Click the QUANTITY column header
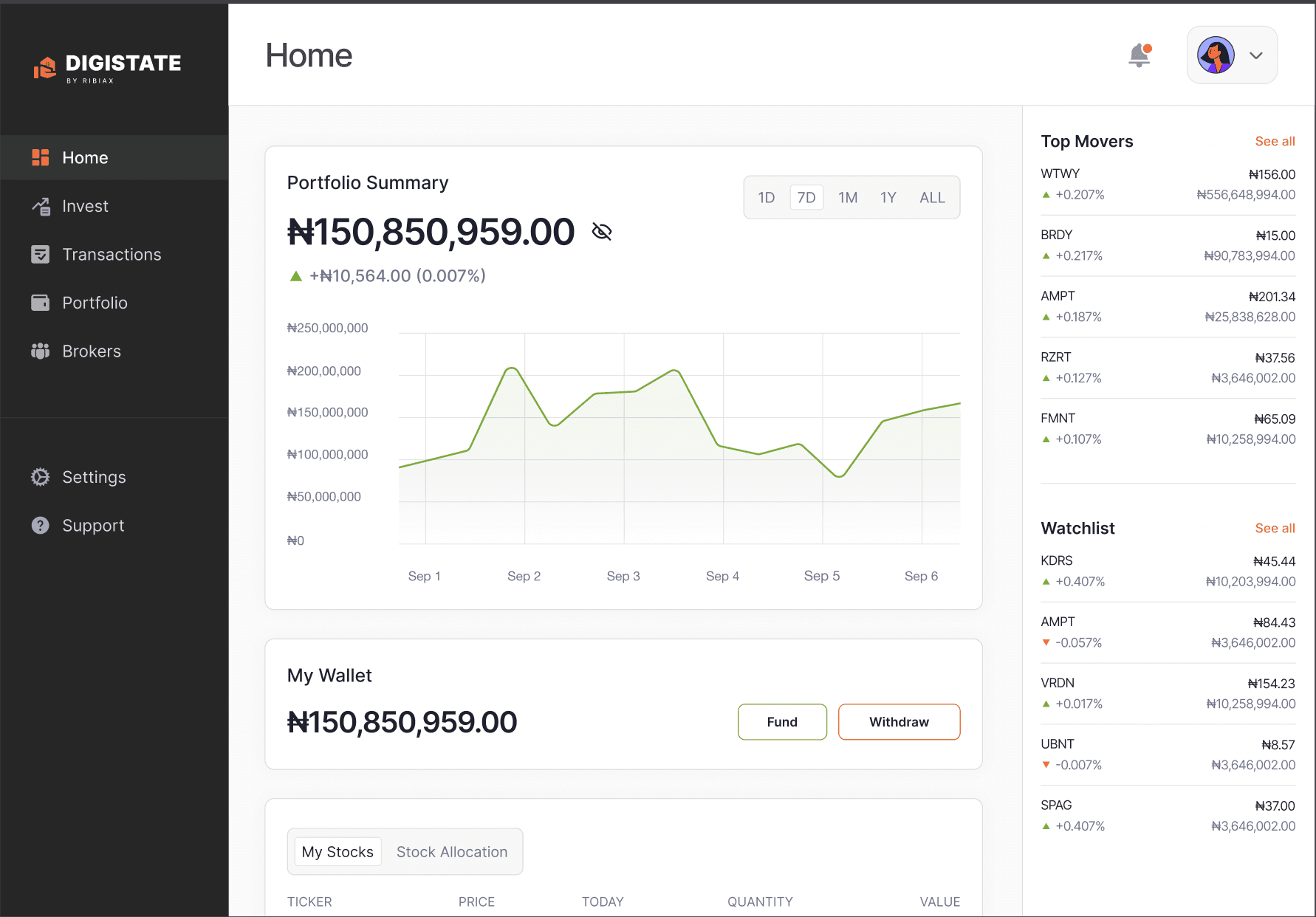The height and width of the screenshot is (917, 1316). click(x=760, y=901)
